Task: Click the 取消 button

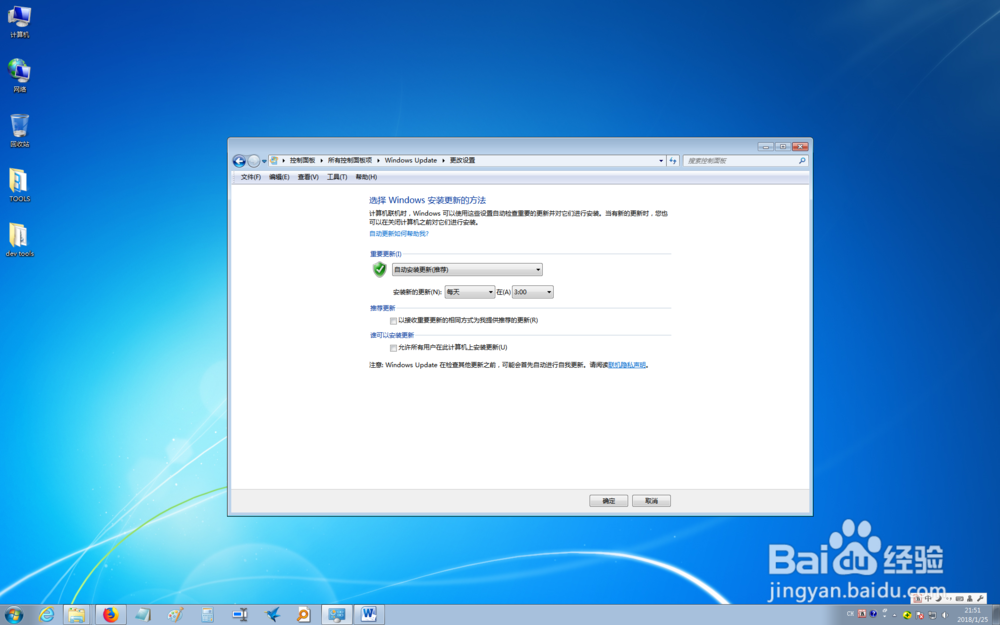Action: click(651, 501)
